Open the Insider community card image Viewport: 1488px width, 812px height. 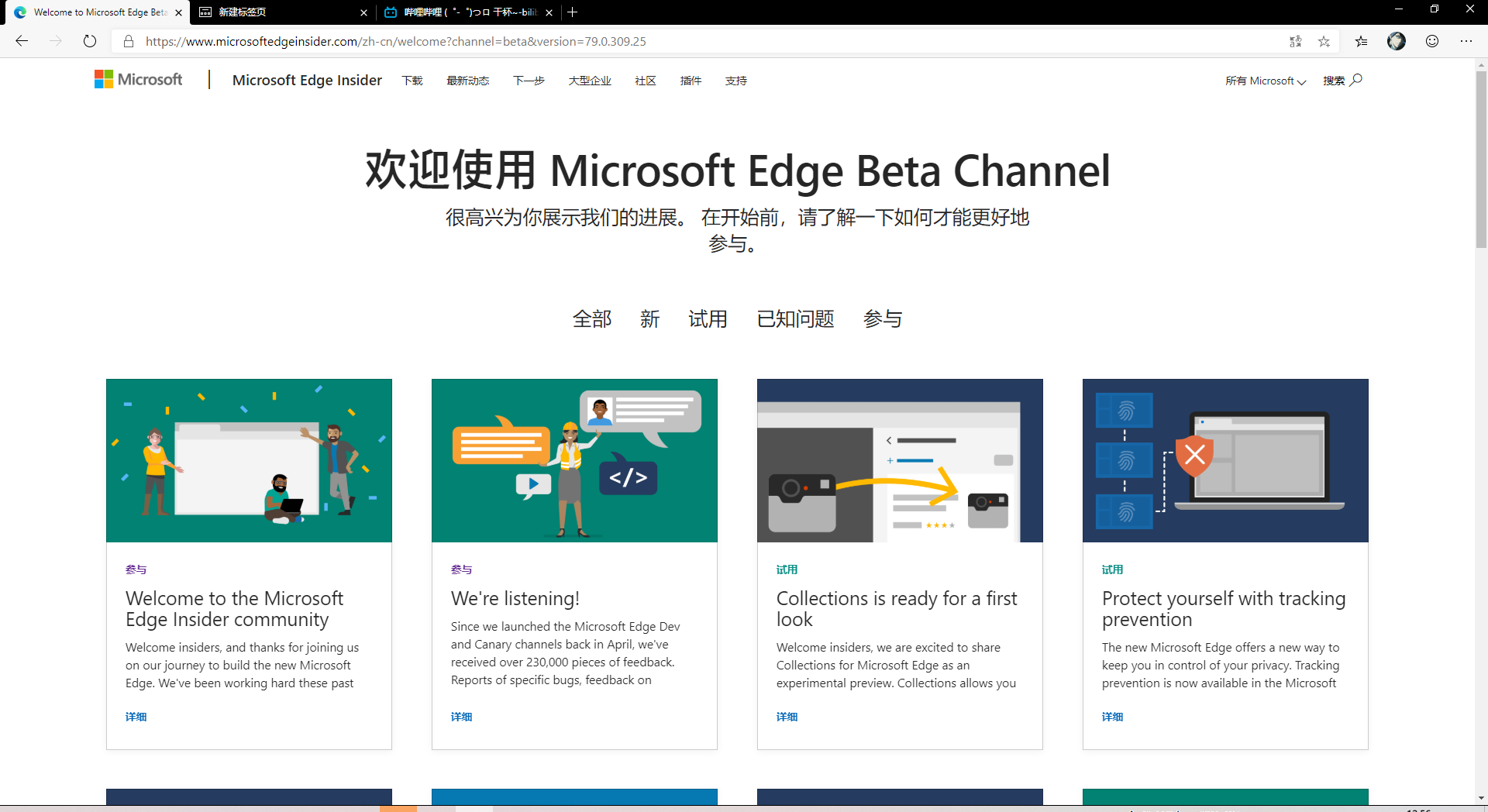(249, 460)
